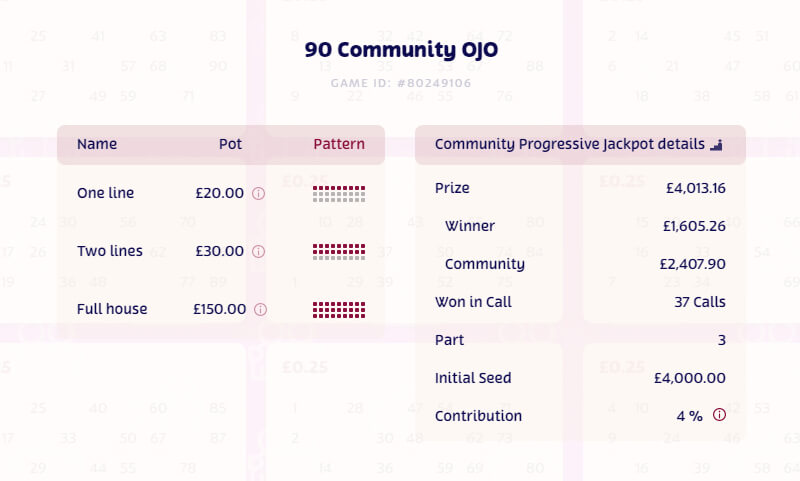
Task: Click the Pattern column header
Action: 339,144
